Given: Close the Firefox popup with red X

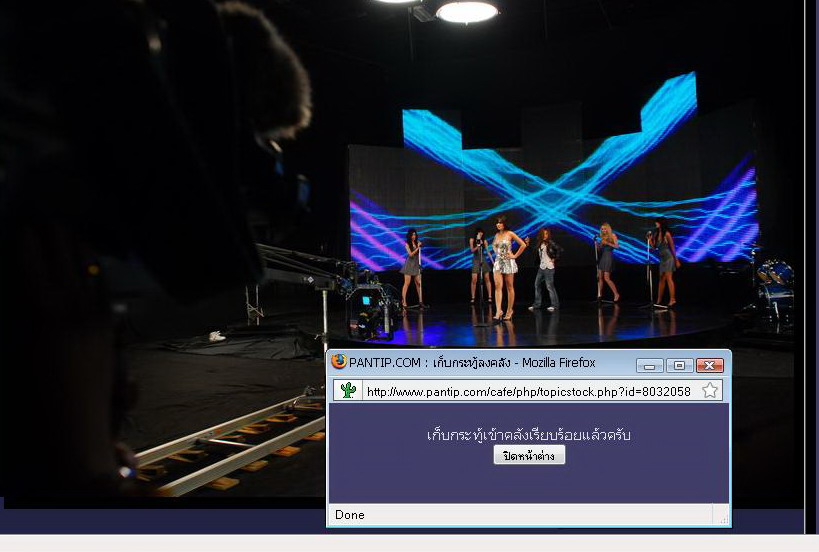Looking at the screenshot, I should (710, 366).
